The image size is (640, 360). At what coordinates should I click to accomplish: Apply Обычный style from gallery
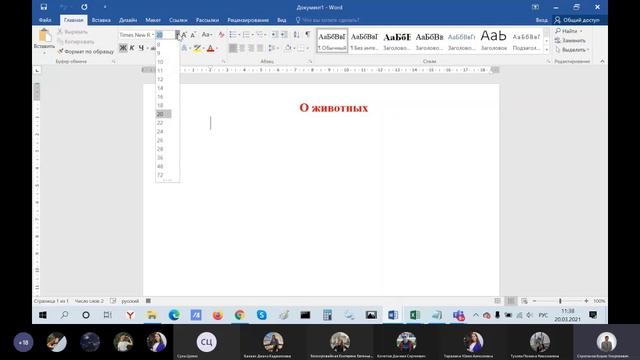pos(332,40)
